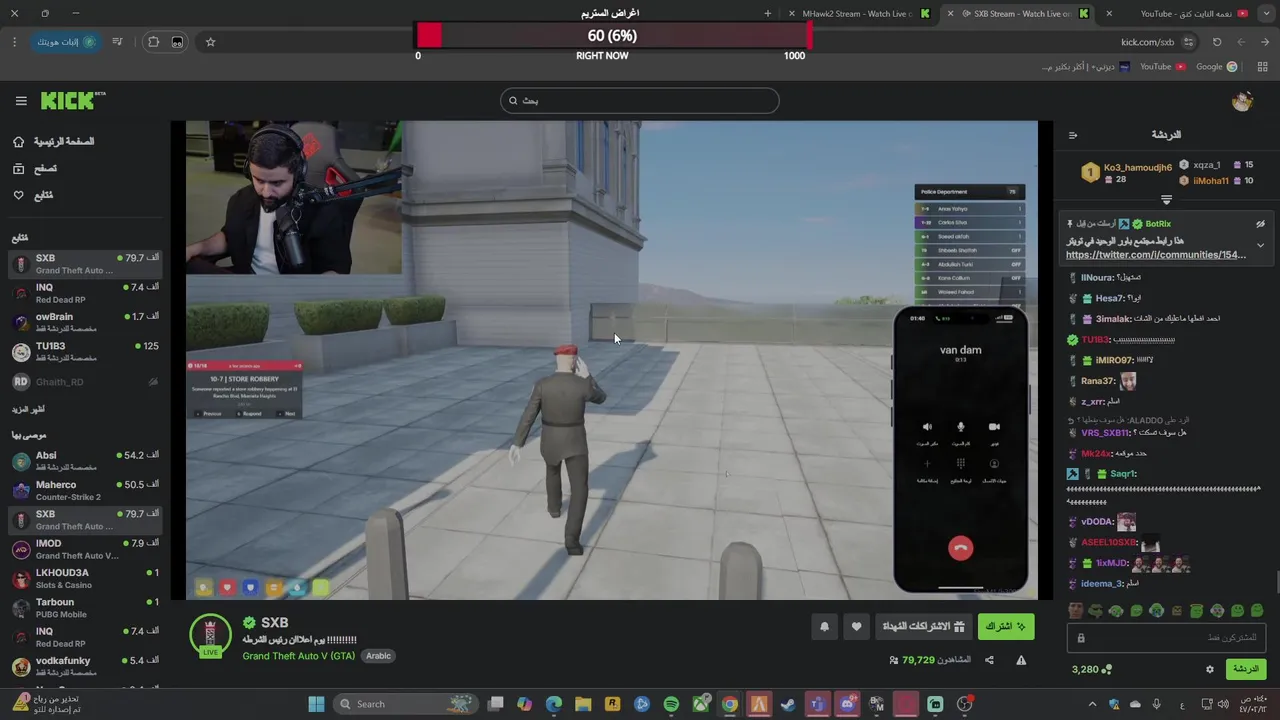This screenshot has width=1280, height=720.
Task: Open YouTube bookmark
Action: pos(1161,67)
